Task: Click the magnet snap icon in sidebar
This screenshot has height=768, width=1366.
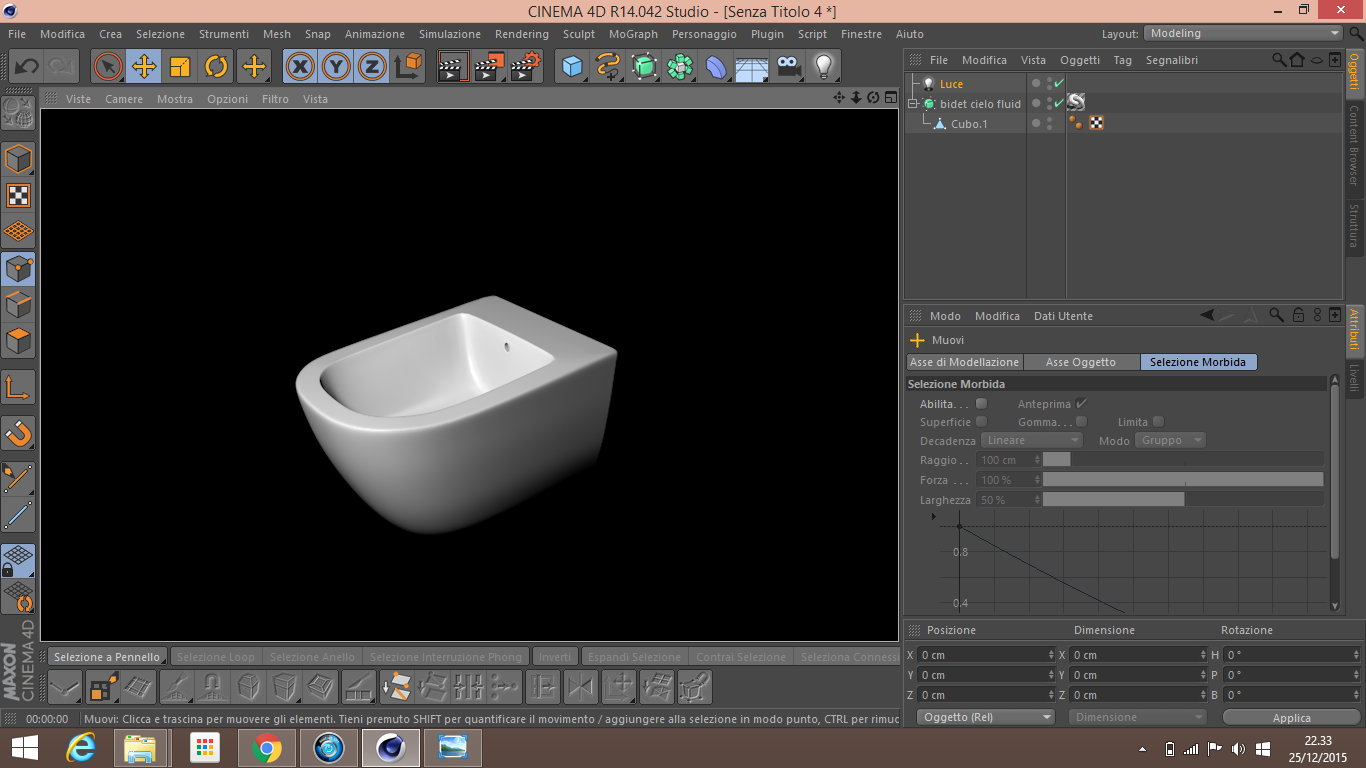Action: coord(18,433)
